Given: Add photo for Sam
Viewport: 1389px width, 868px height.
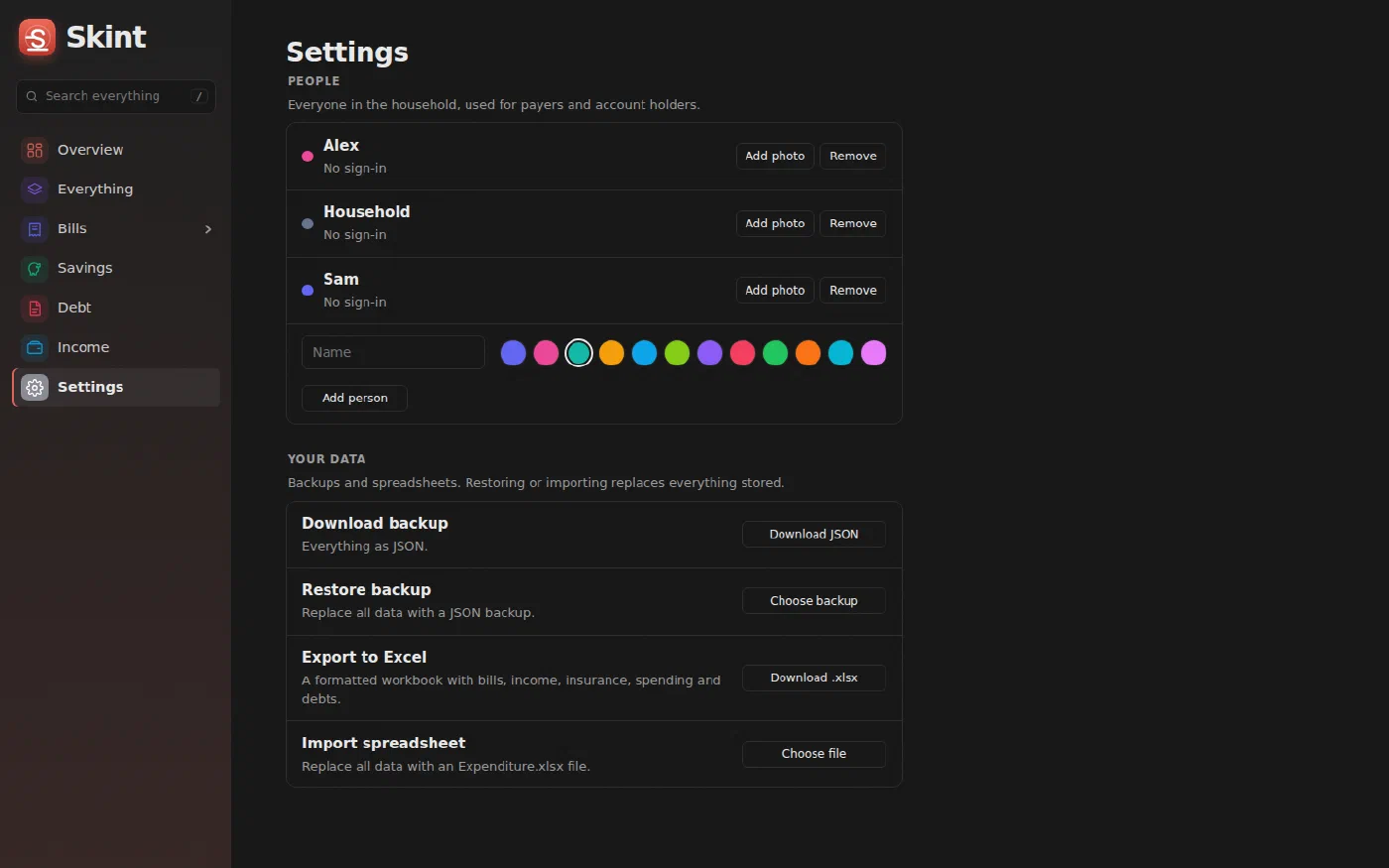Looking at the screenshot, I should (x=775, y=291).
